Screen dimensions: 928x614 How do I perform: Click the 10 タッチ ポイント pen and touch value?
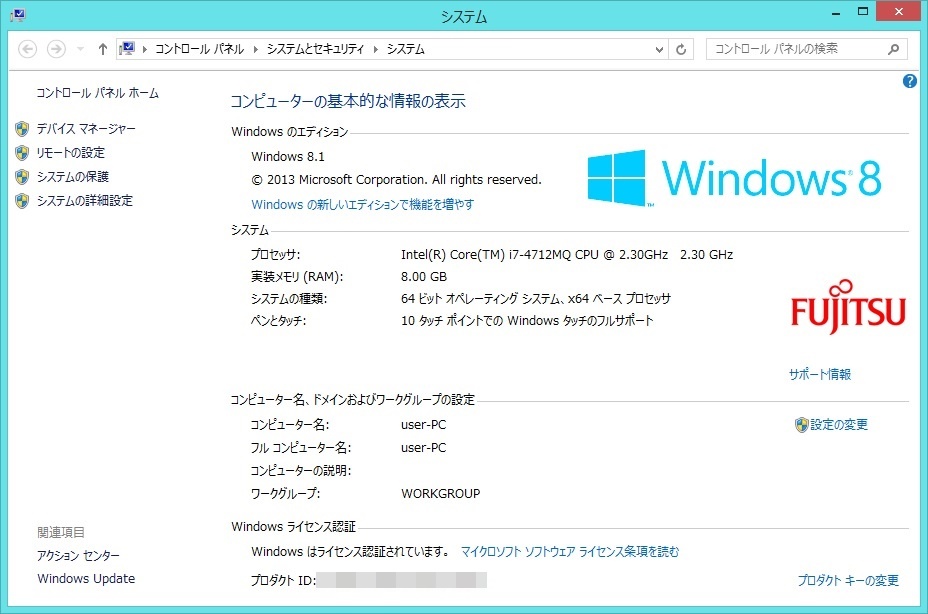[527, 320]
